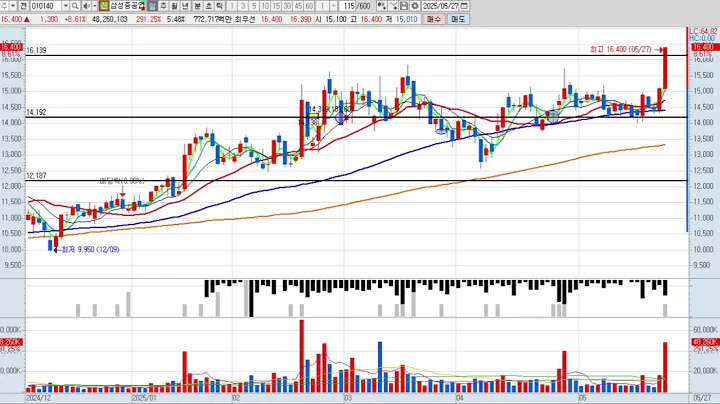This screenshot has height=404, width=720.
Task: Choose the 5 interval button
Action: click(x=254, y=6)
